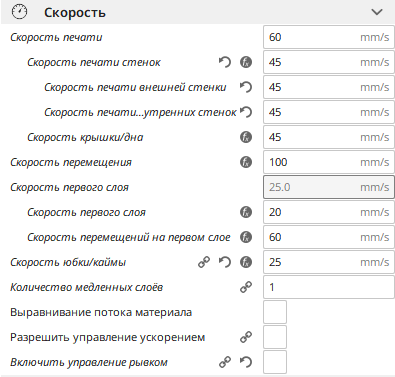Click fx icon for Скорость перемещений на первом слое
395x377 pixels.
(246, 237)
